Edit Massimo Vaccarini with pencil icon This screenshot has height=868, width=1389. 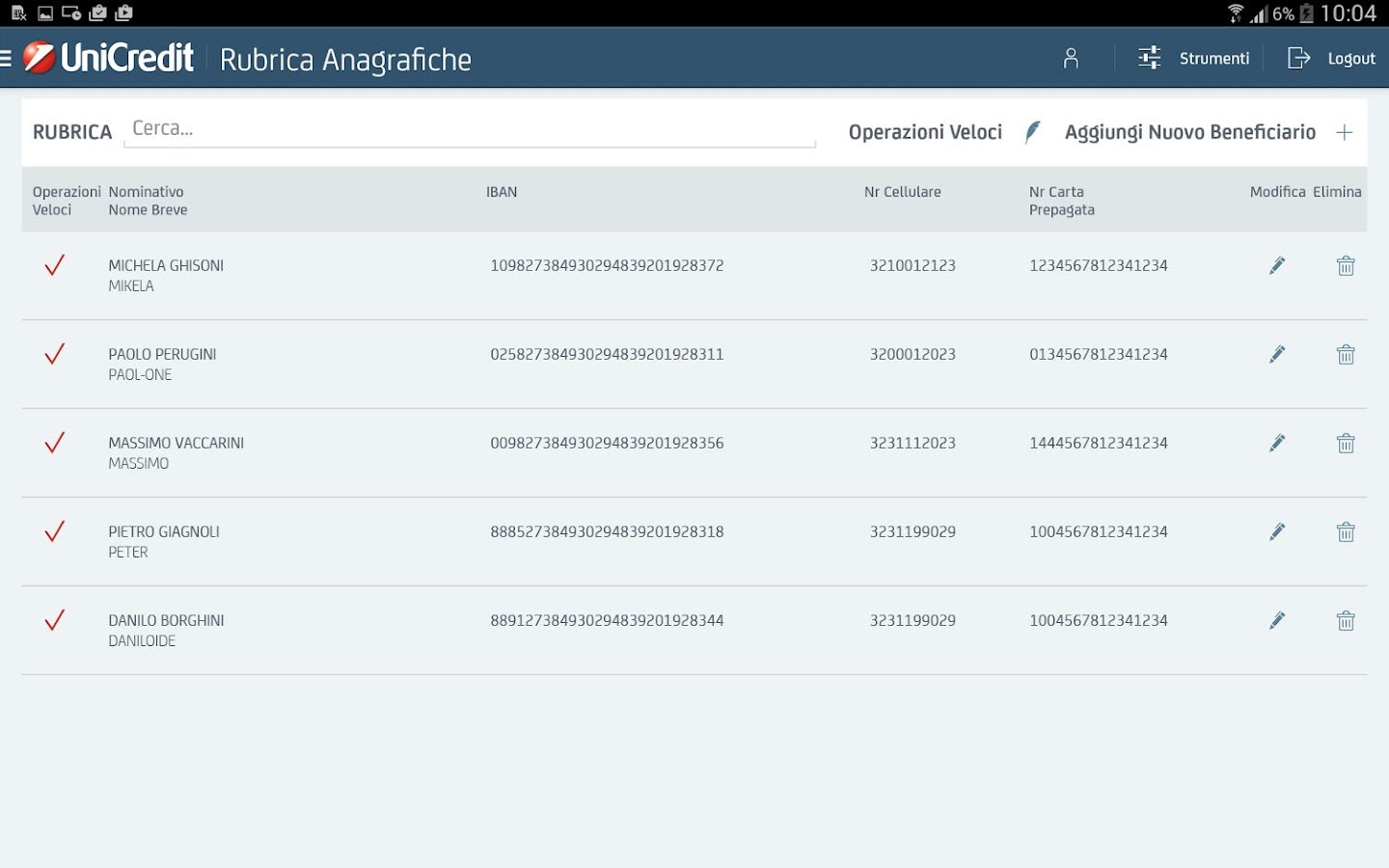1277,443
